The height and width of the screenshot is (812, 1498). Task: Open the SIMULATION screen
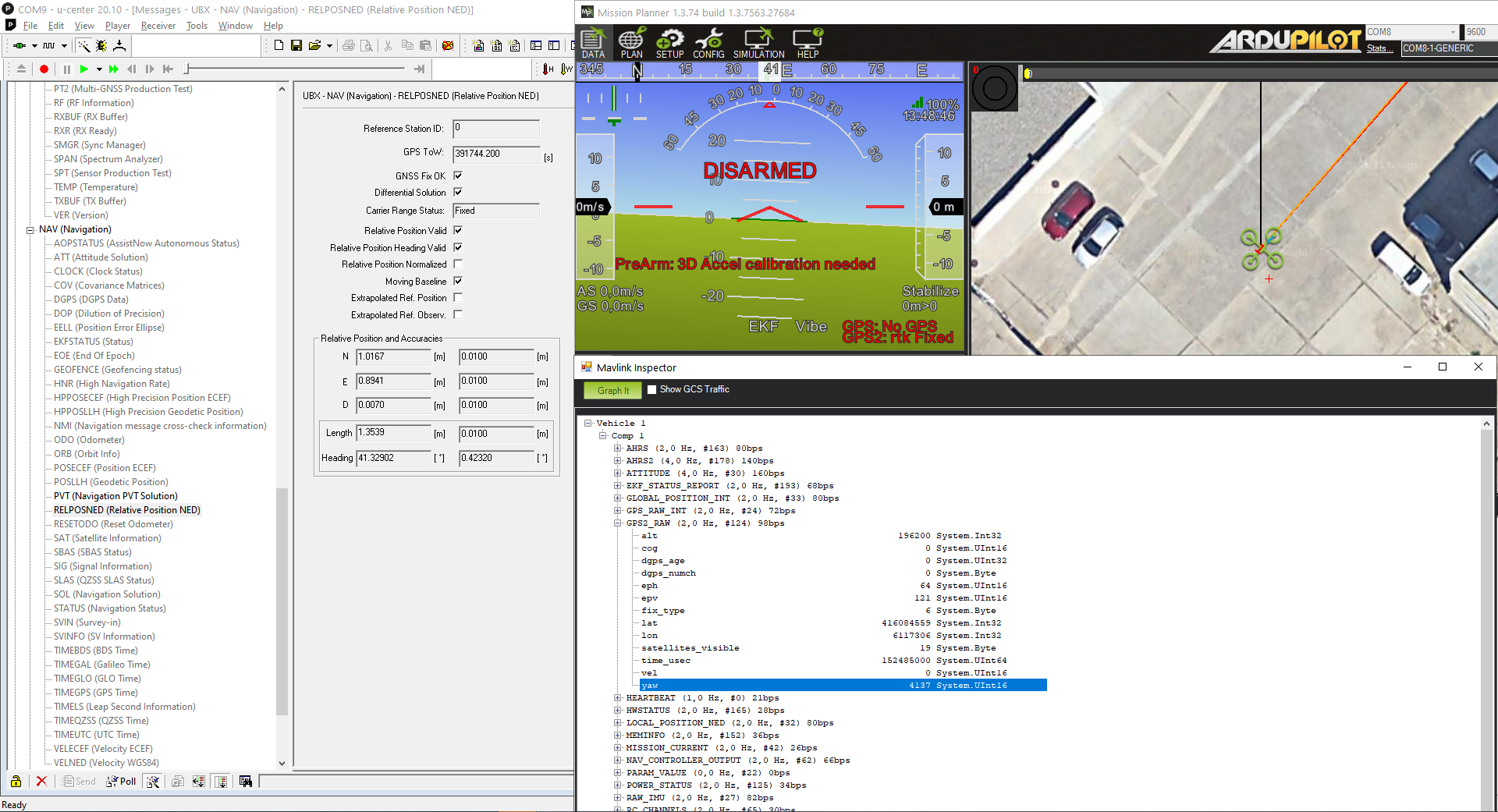click(758, 43)
